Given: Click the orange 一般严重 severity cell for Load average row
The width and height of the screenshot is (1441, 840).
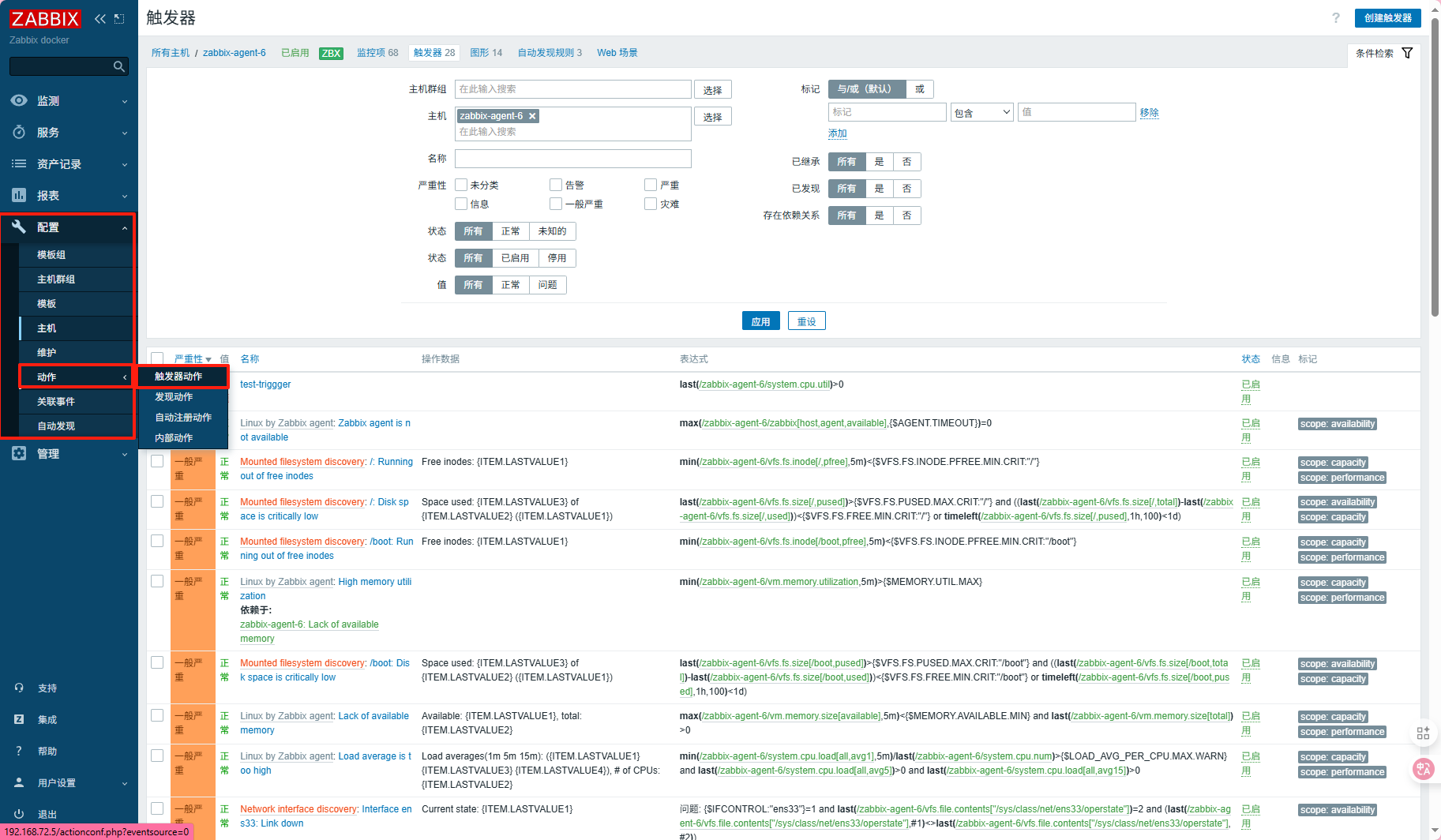Looking at the screenshot, I should click(x=193, y=770).
